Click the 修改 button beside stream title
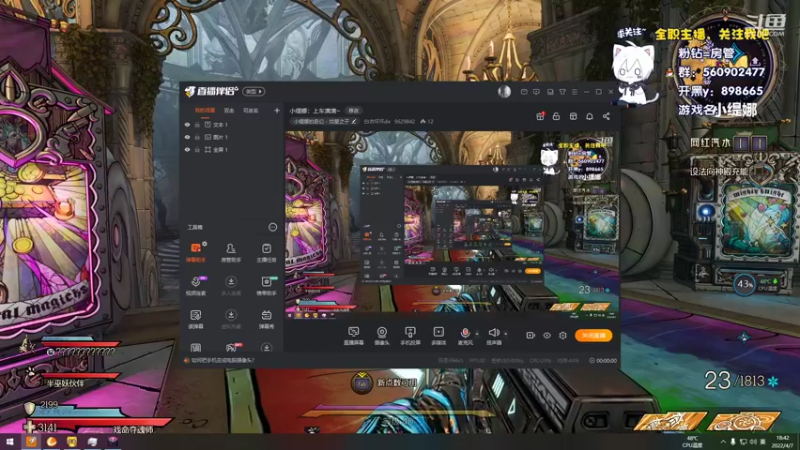 click(354, 110)
